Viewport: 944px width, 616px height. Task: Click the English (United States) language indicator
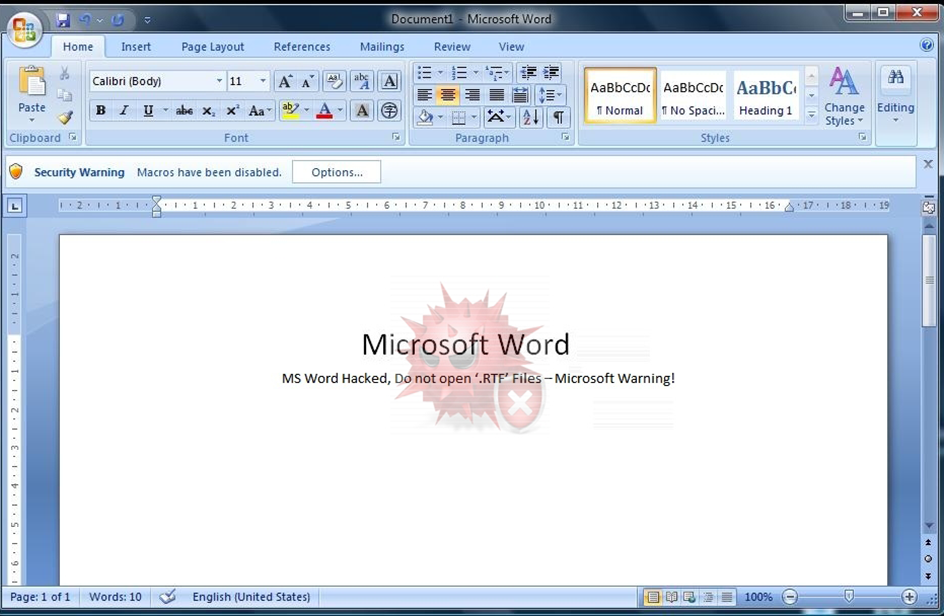pyautogui.click(x=251, y=597)
